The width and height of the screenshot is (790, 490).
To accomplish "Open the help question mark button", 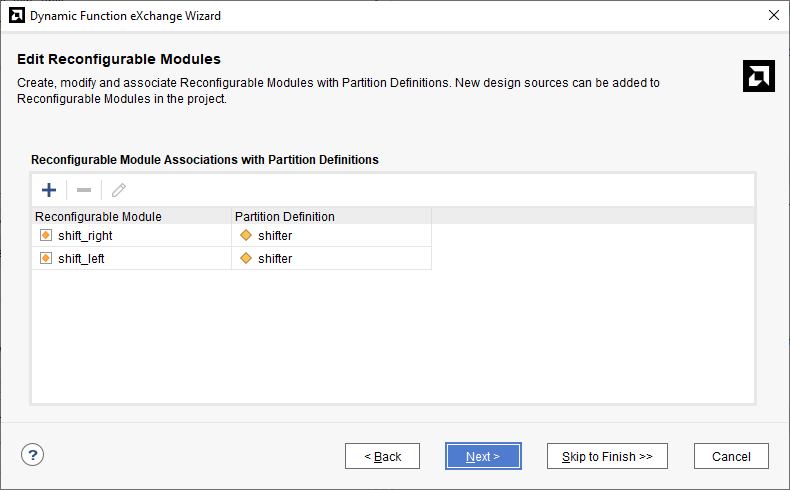I will click(x=32, y=455).
